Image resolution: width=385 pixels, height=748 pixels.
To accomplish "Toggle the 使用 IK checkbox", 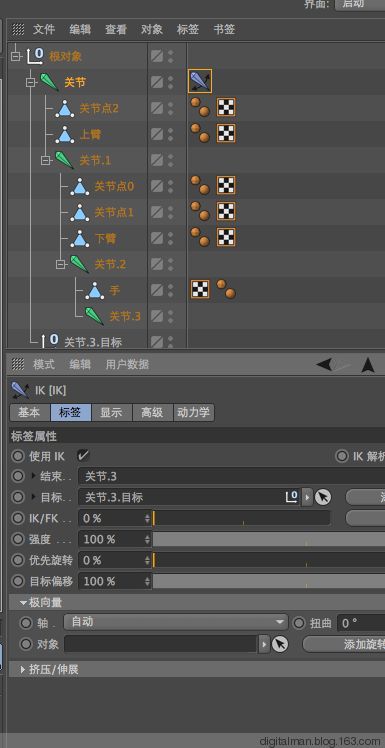I will (x=83, y=456).
